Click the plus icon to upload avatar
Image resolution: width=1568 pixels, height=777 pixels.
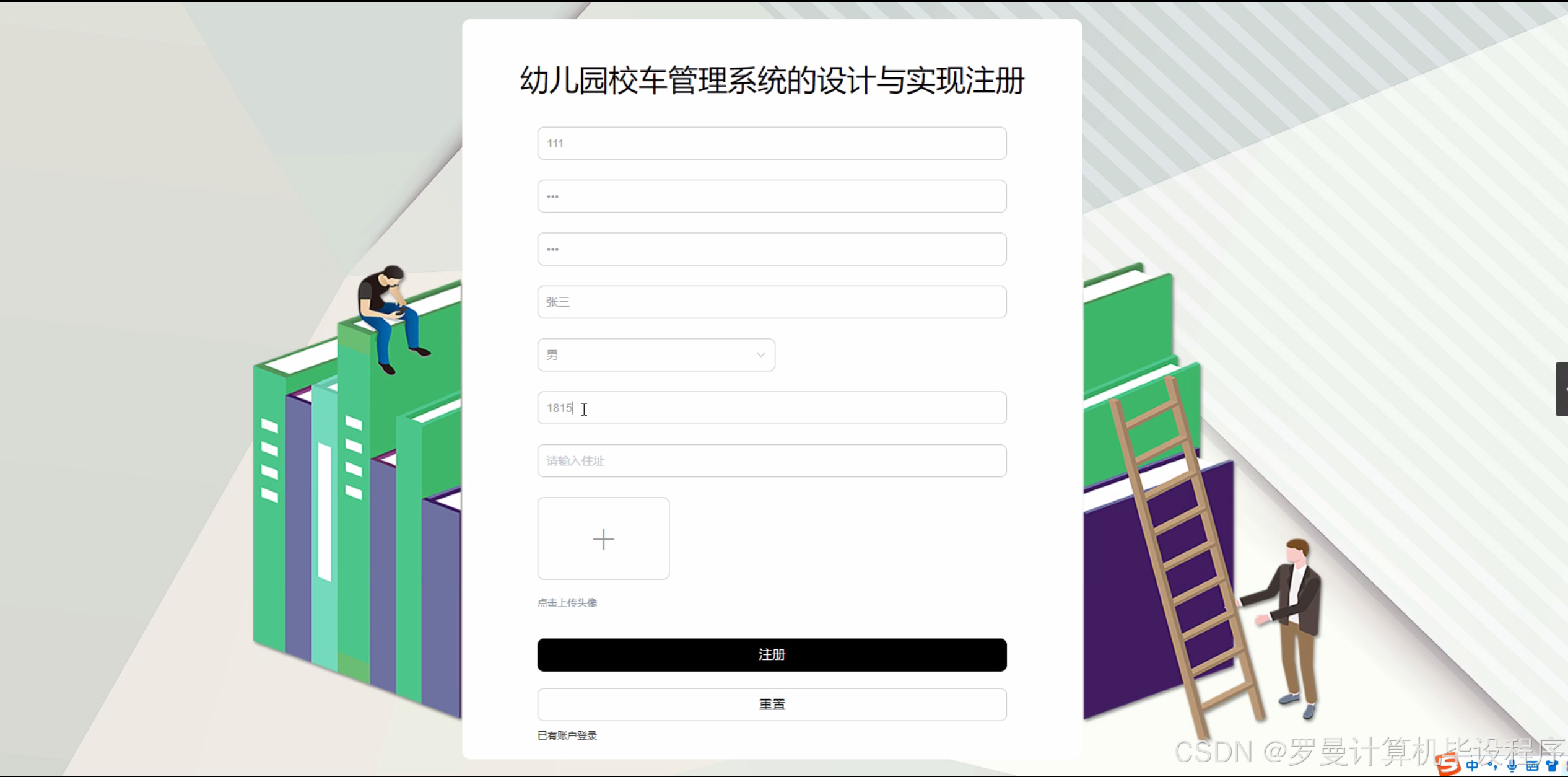coord(603,539)
